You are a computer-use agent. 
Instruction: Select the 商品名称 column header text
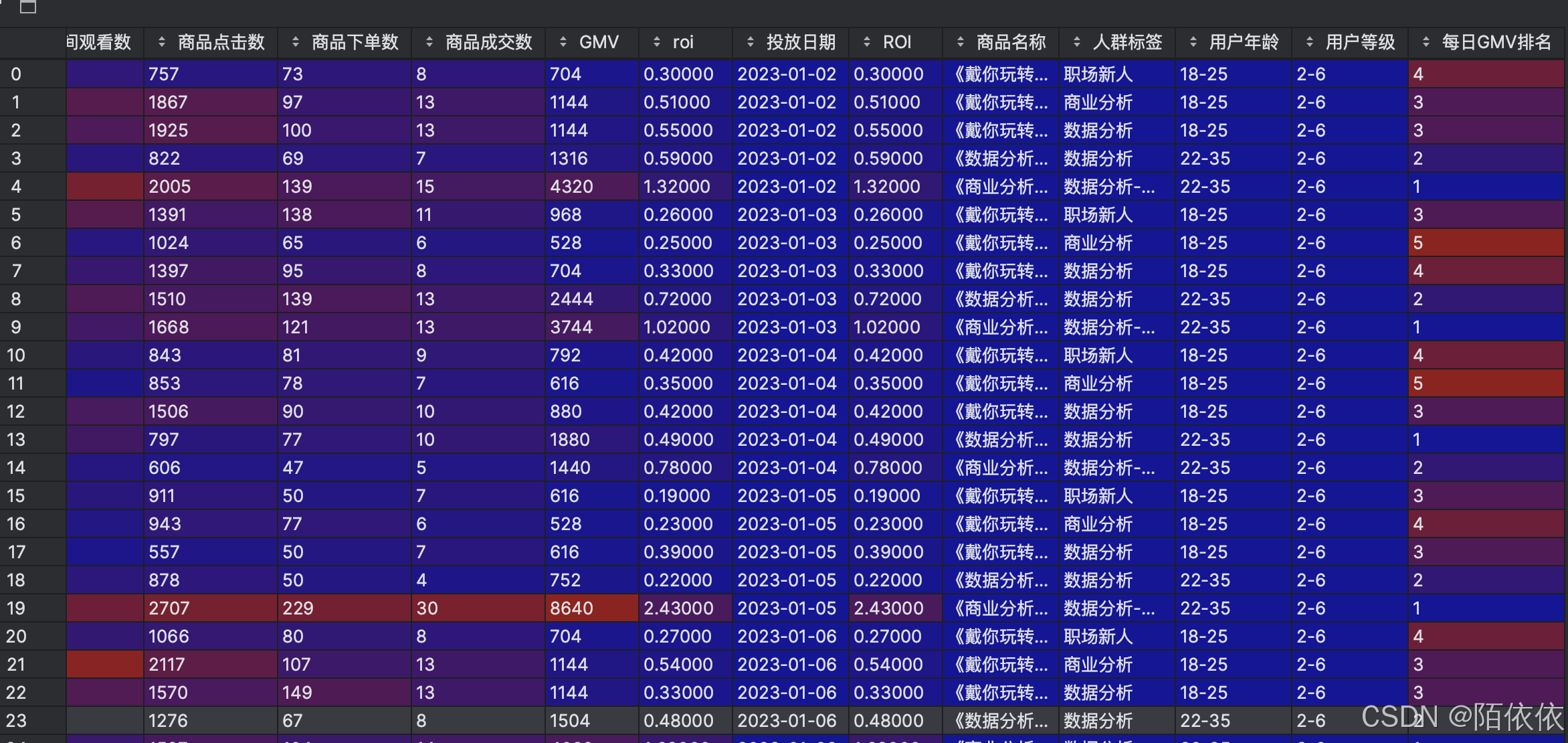click(x=1010, y=42)
